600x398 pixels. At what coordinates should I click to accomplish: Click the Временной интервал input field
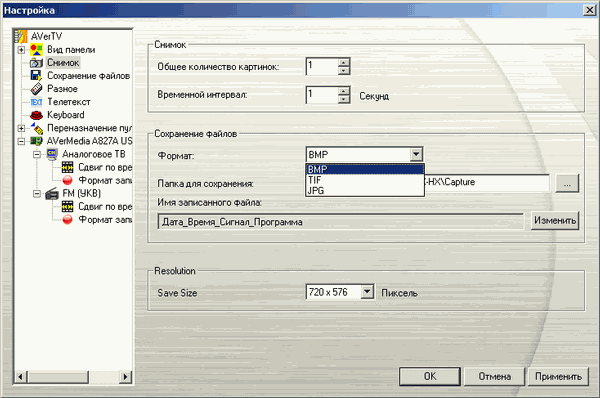pyautogui.click(x=322, y=95)
